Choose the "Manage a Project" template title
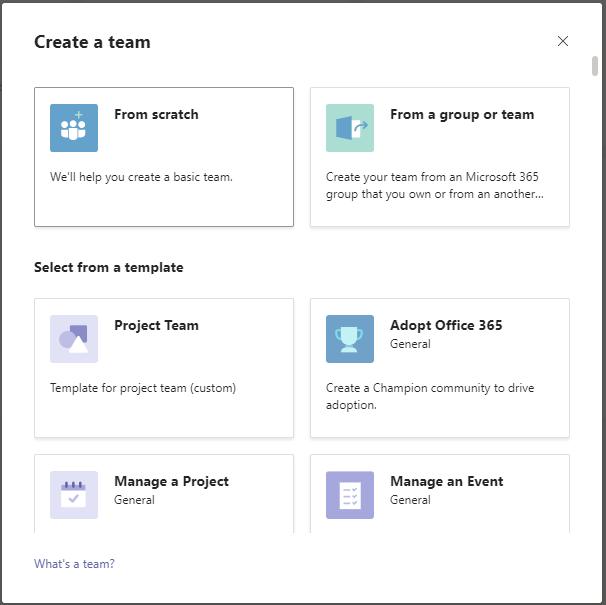 pyautogui.click(x=171, y=481)
